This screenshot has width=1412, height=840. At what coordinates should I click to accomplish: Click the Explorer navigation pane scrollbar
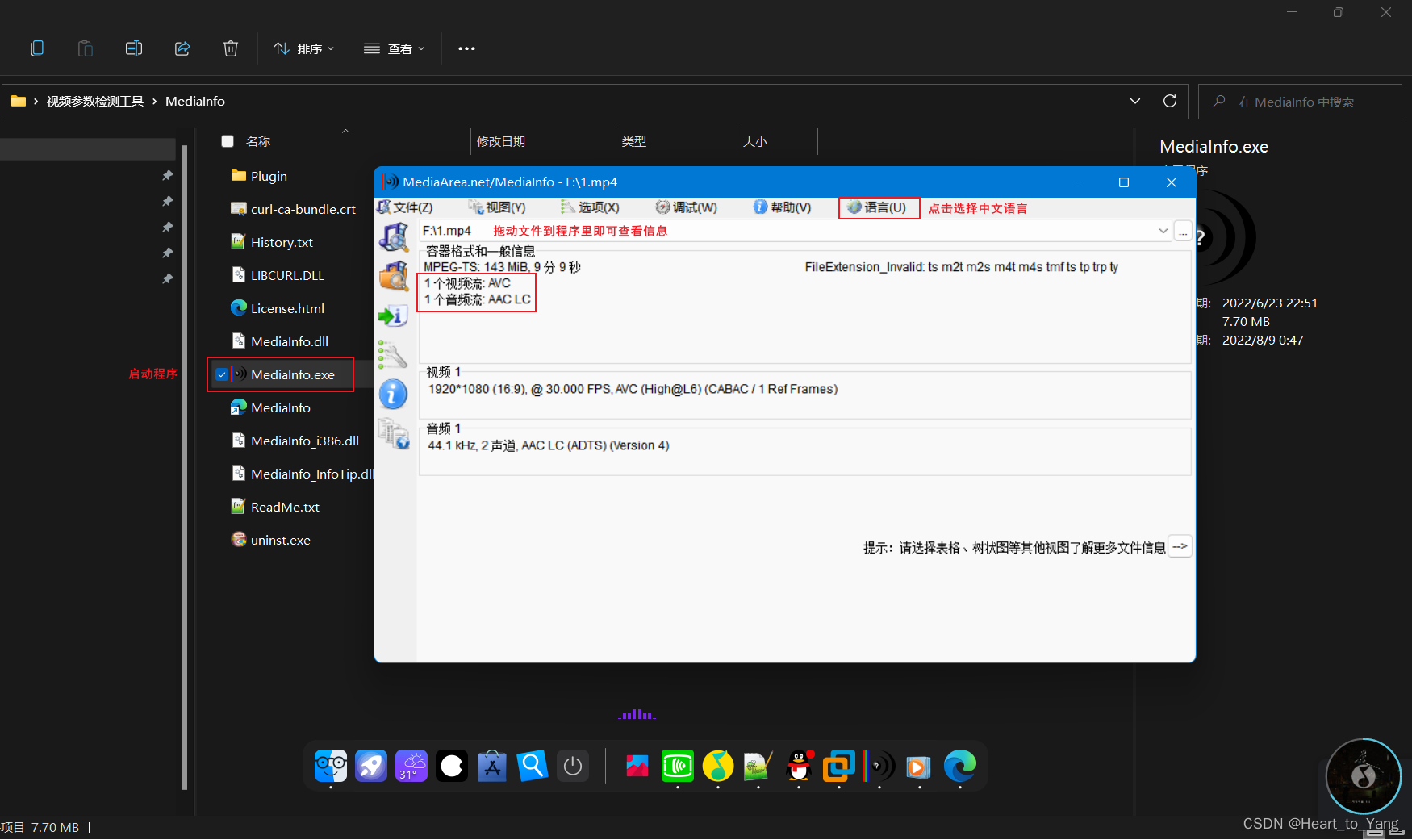point(185,468)
